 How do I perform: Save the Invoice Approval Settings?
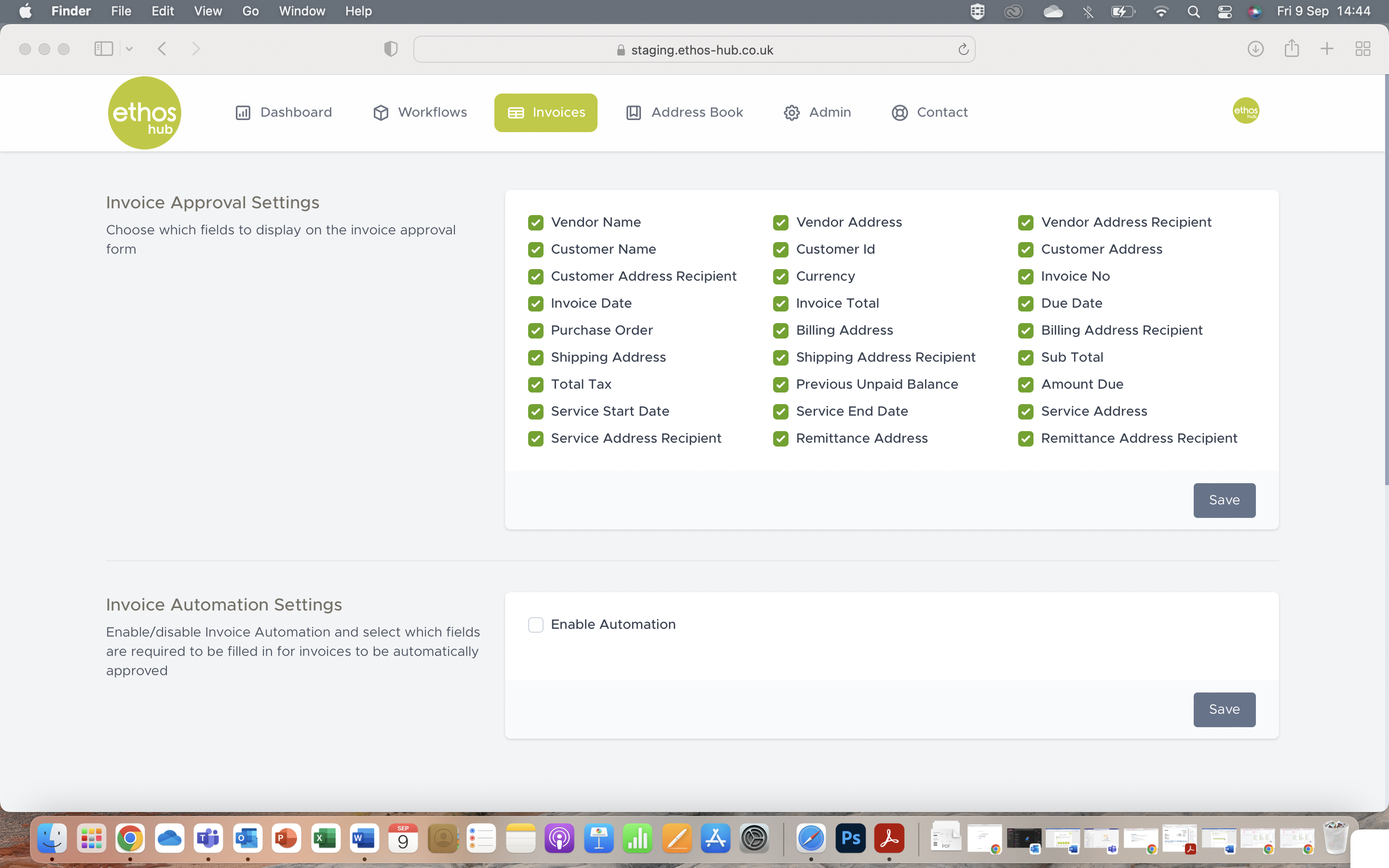click(x=1224, y=500)
